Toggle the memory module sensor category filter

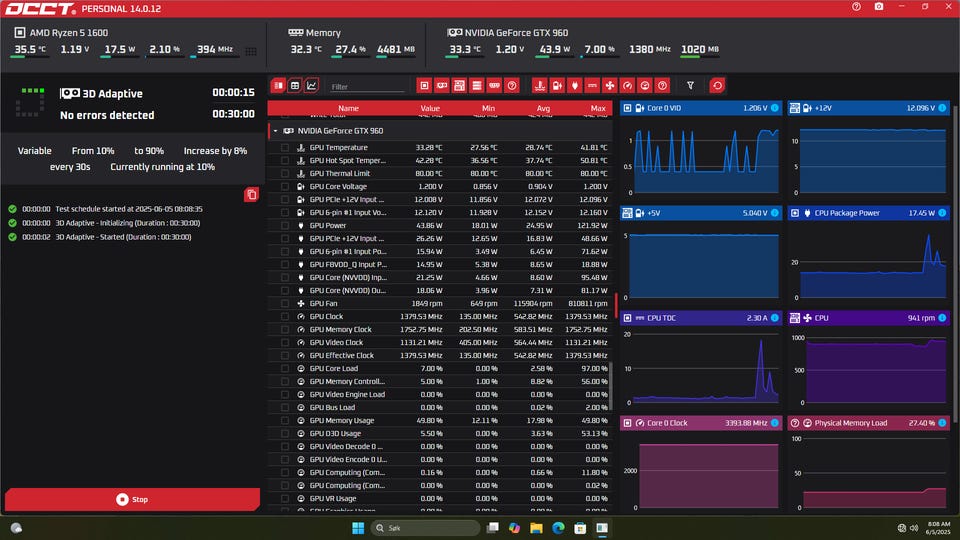(x=494, y=86)
